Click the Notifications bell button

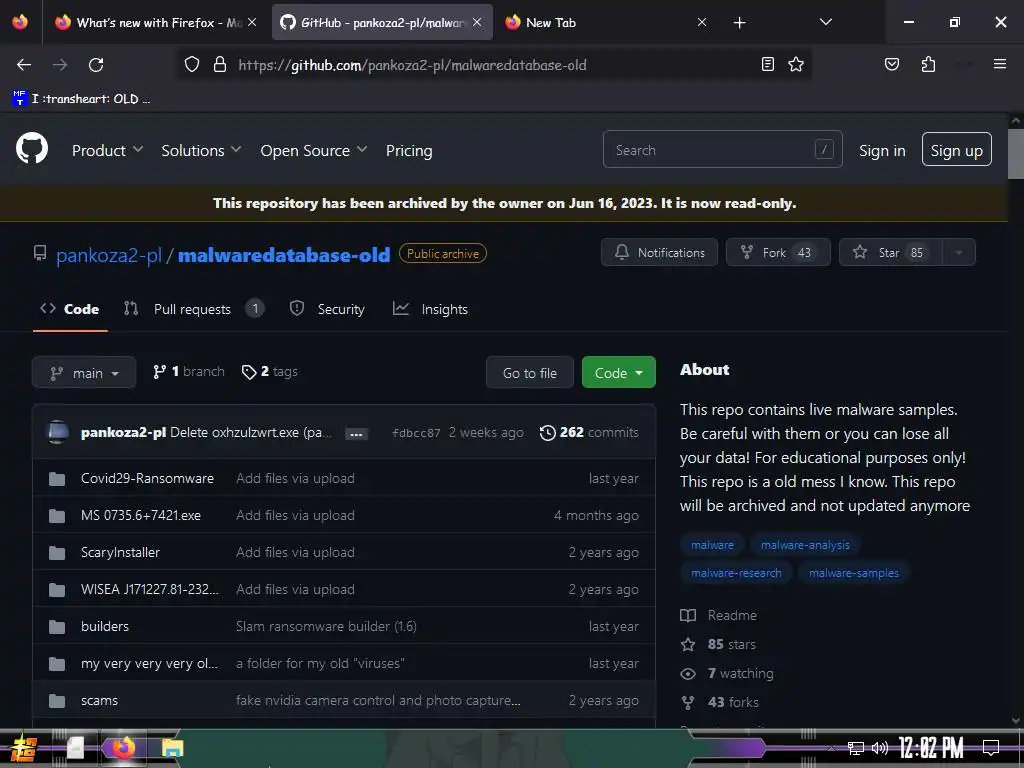[x=659, y=252]
